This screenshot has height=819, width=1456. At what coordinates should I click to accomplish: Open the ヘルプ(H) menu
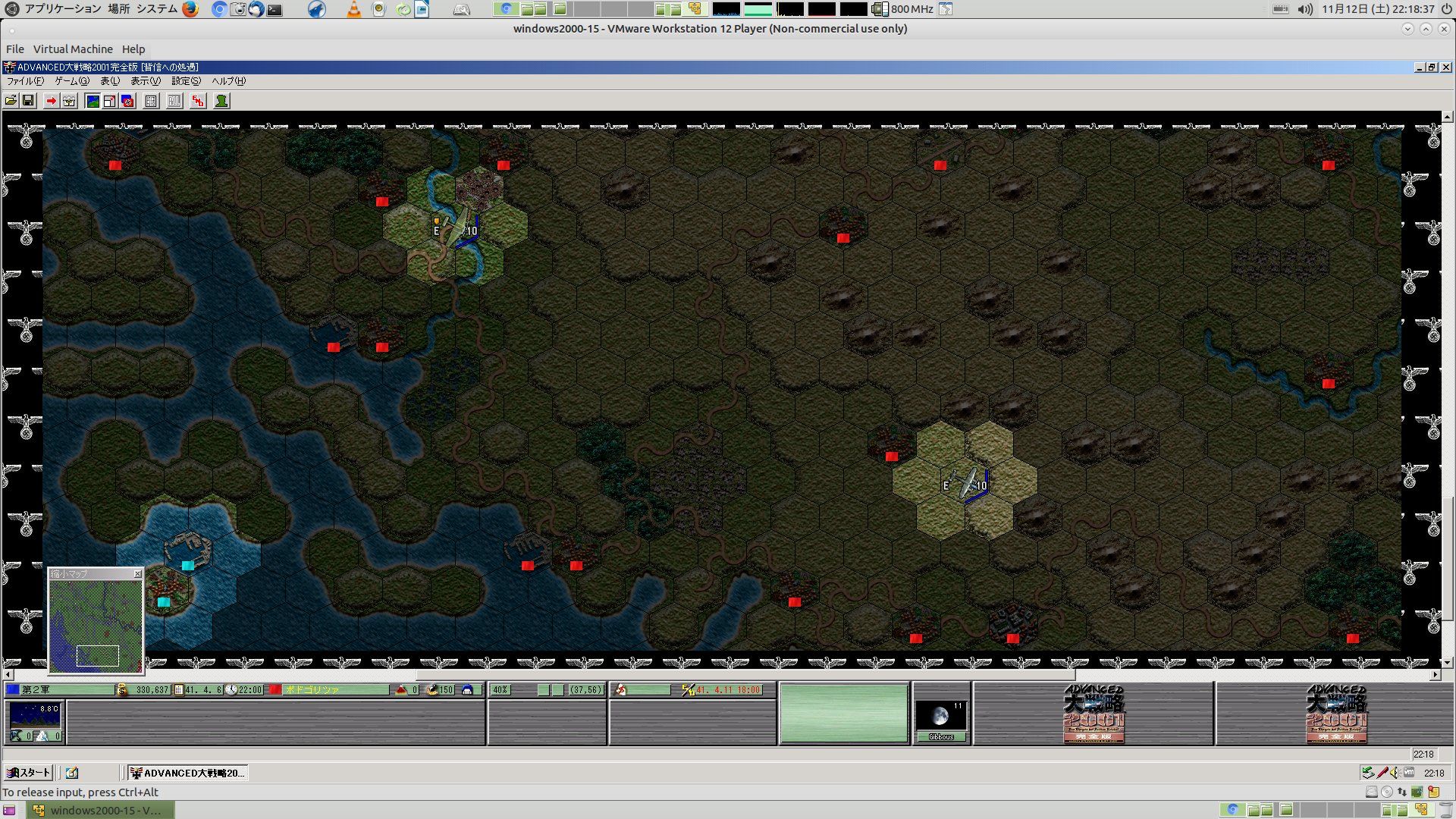pos(228,81)
